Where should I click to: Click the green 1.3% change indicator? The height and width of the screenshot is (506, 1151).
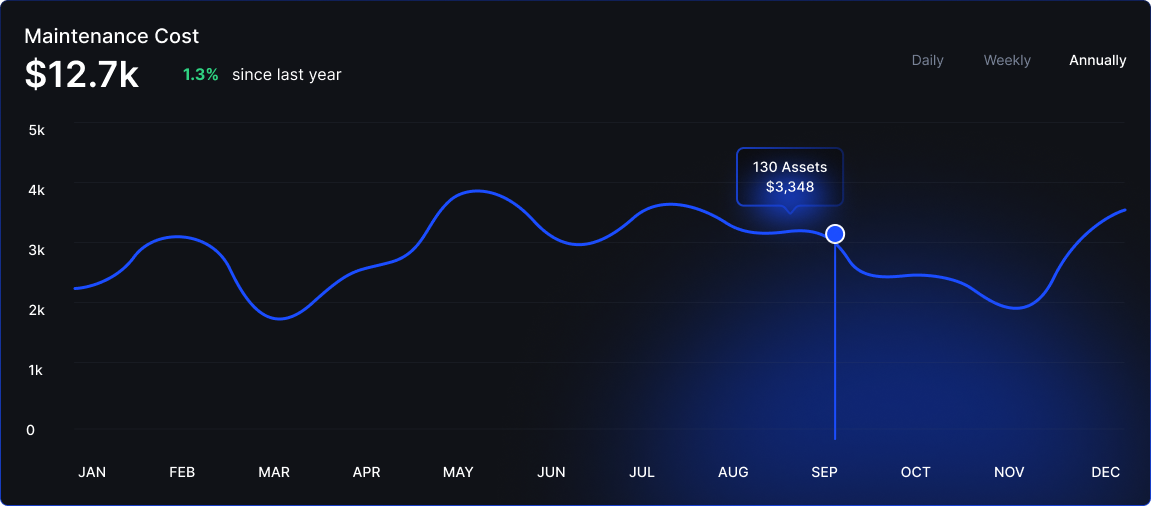[200, 75]
